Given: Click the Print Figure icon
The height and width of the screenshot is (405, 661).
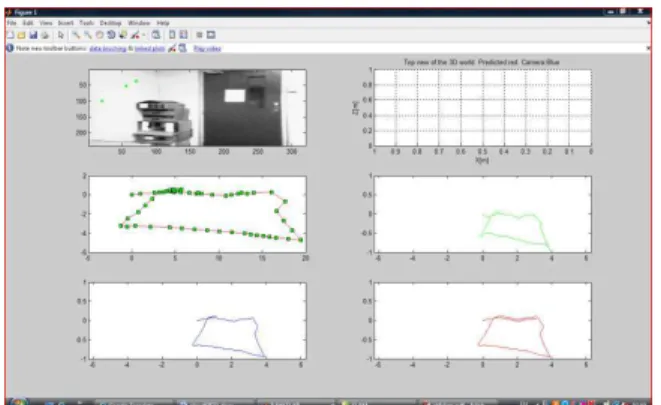Looking at the screenshot, I should (x=45, y=35).
